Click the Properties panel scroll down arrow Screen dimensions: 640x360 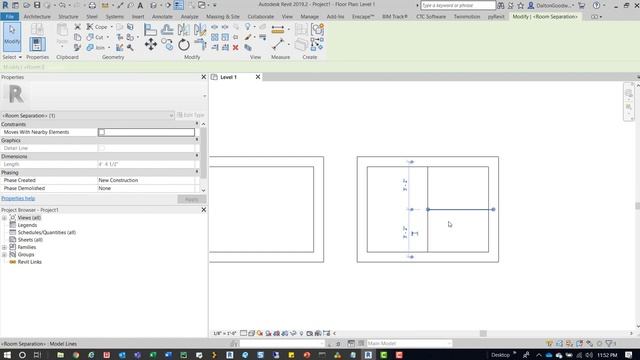click(203, 190)
